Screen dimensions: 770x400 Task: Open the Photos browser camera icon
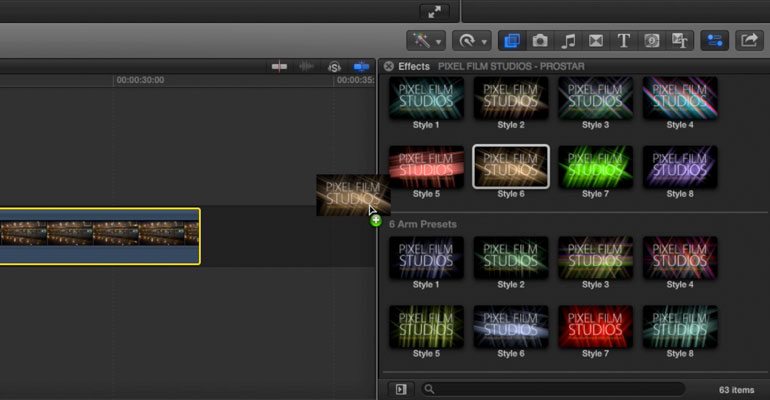coord(540,41)
